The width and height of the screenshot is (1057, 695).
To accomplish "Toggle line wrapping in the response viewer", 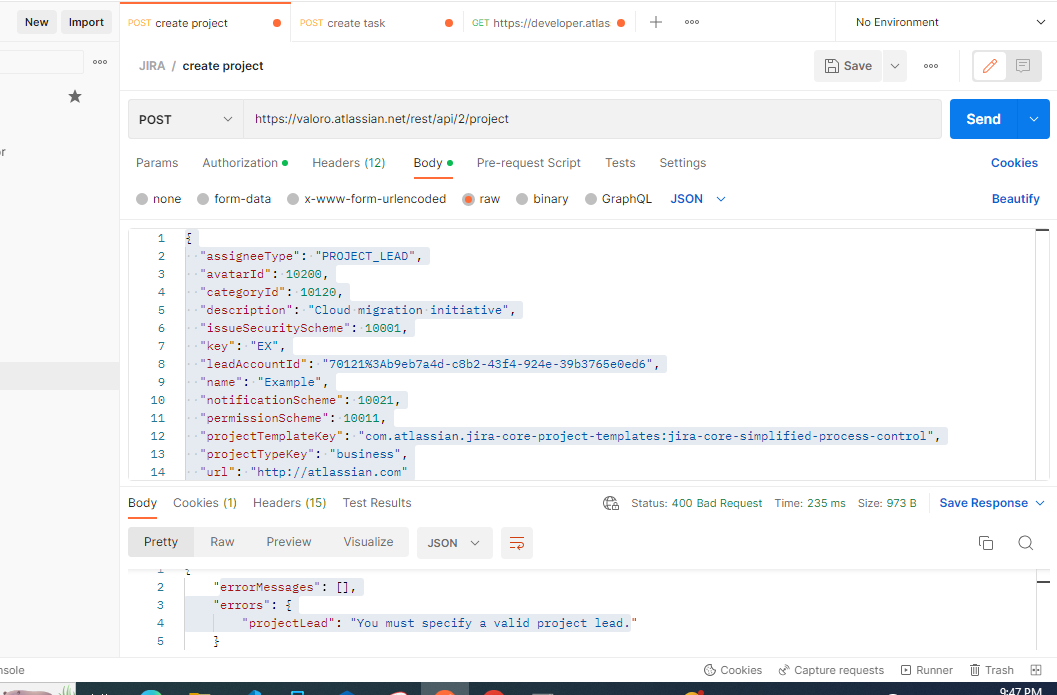I will [516, 542].
